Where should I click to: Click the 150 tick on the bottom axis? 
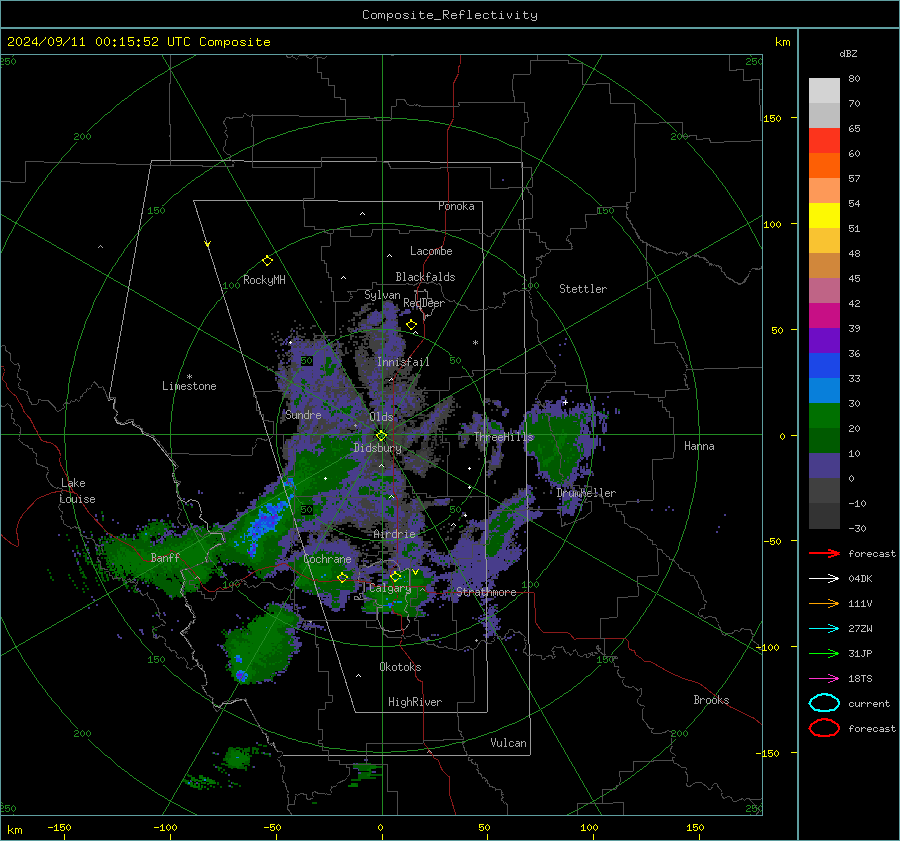click(695, 827)
